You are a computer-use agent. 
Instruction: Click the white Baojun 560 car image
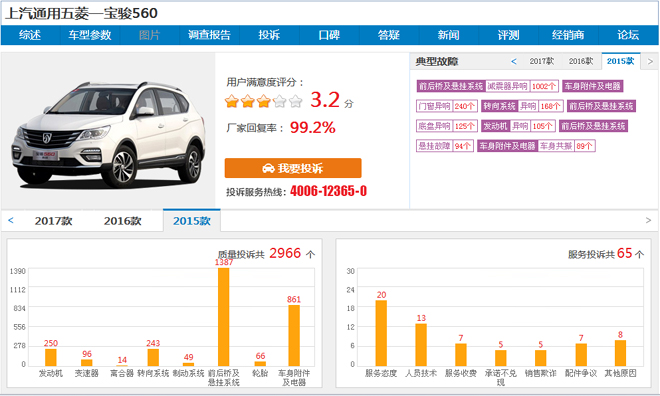click(x=108, y=134)
